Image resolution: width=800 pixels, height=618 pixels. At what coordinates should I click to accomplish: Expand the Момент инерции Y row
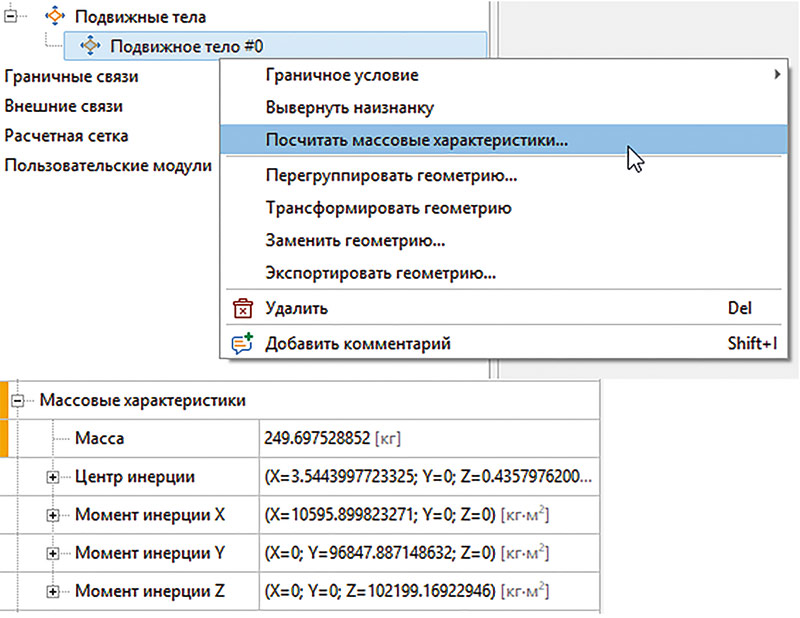[x=54, y=553]
